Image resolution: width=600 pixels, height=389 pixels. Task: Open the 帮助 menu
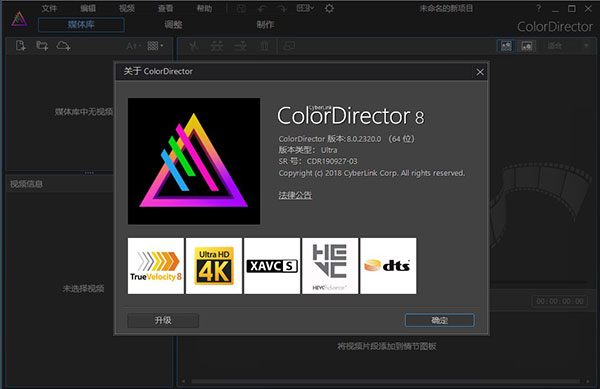click(204, 8)
